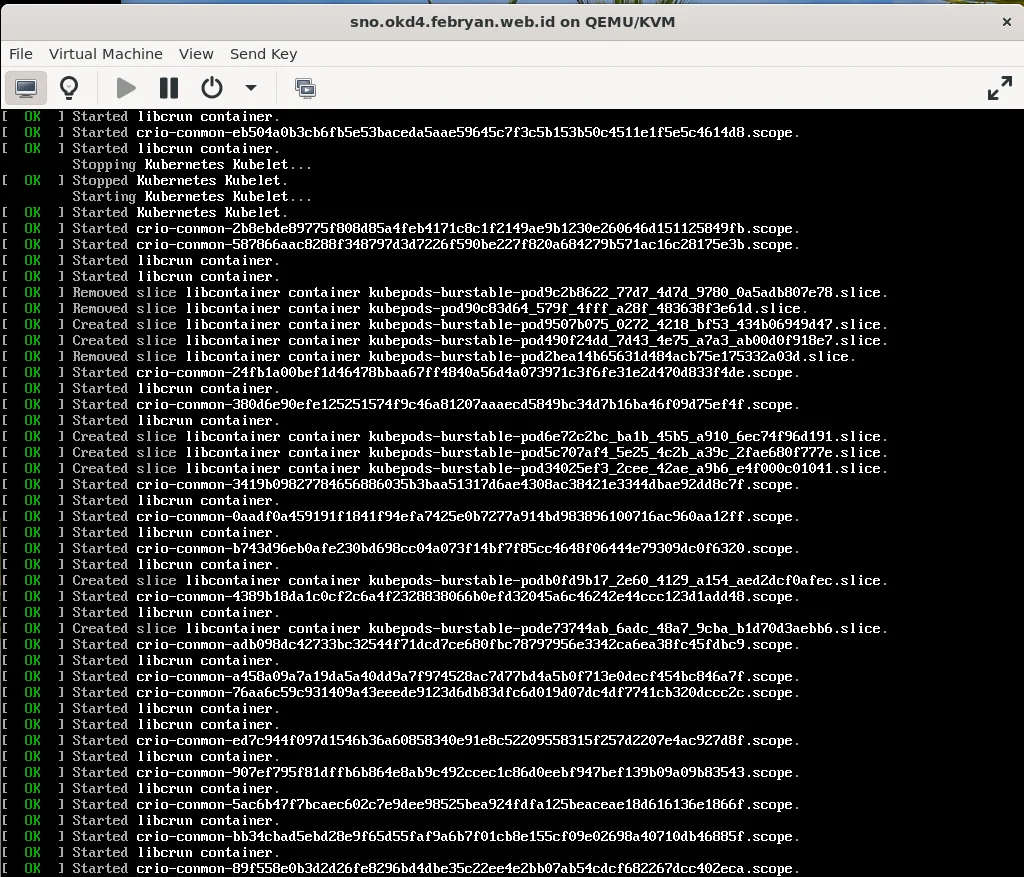Image resolution: width=1024 pixels, height=877 pixels.
Task: Enter fullscreen using the expand arrows icon
Action: 1000,88
